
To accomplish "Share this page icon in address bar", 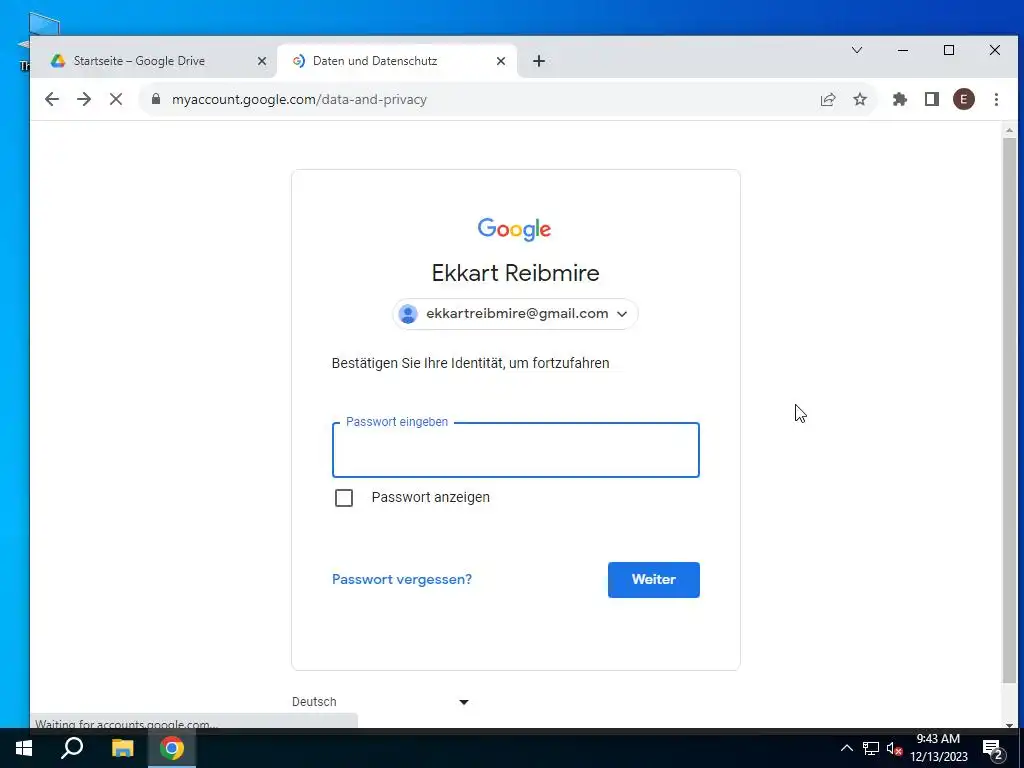I will tap(827, 99).
